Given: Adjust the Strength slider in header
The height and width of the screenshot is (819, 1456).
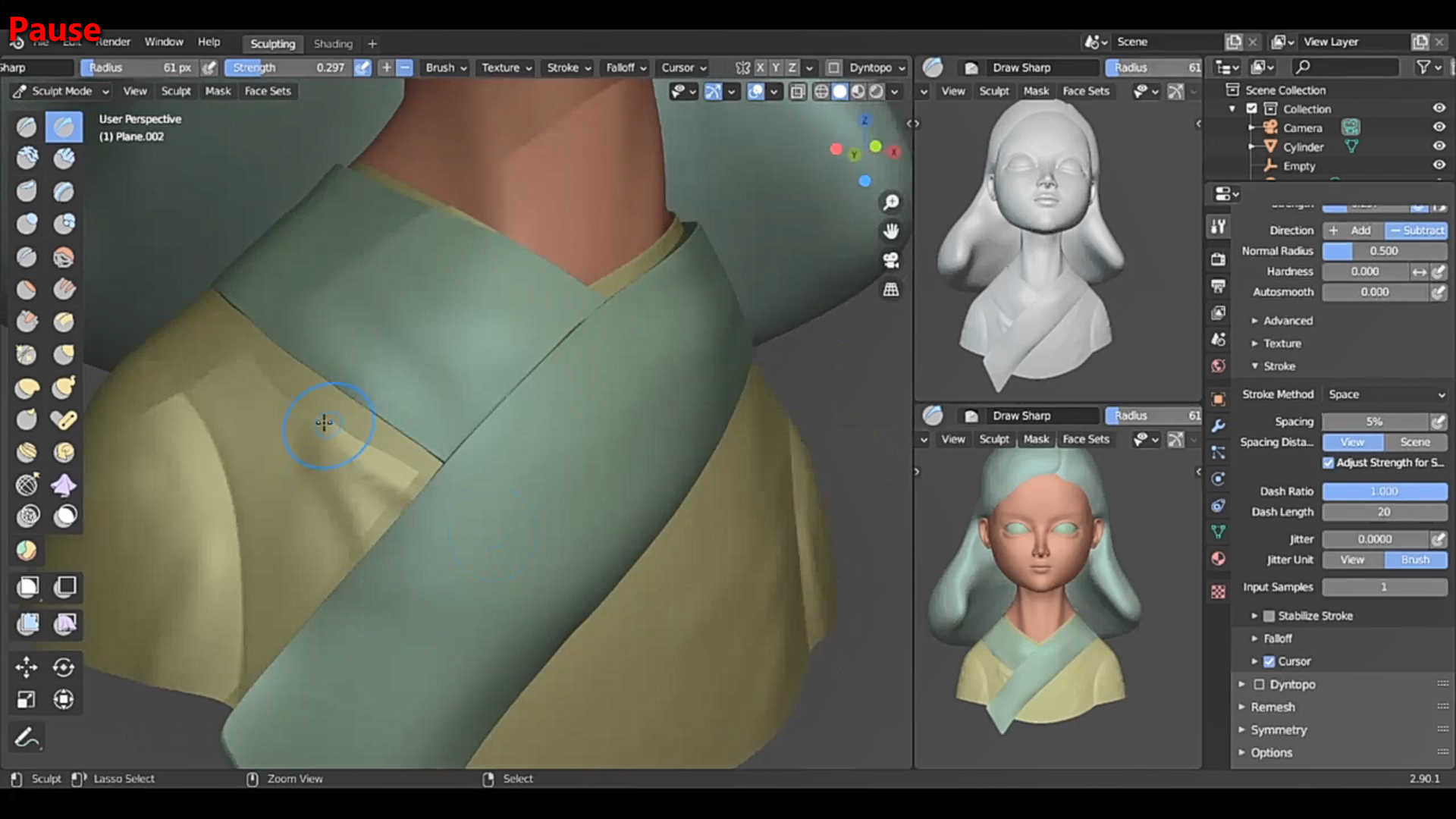Looking at the screenshot, I should [288, 67].
